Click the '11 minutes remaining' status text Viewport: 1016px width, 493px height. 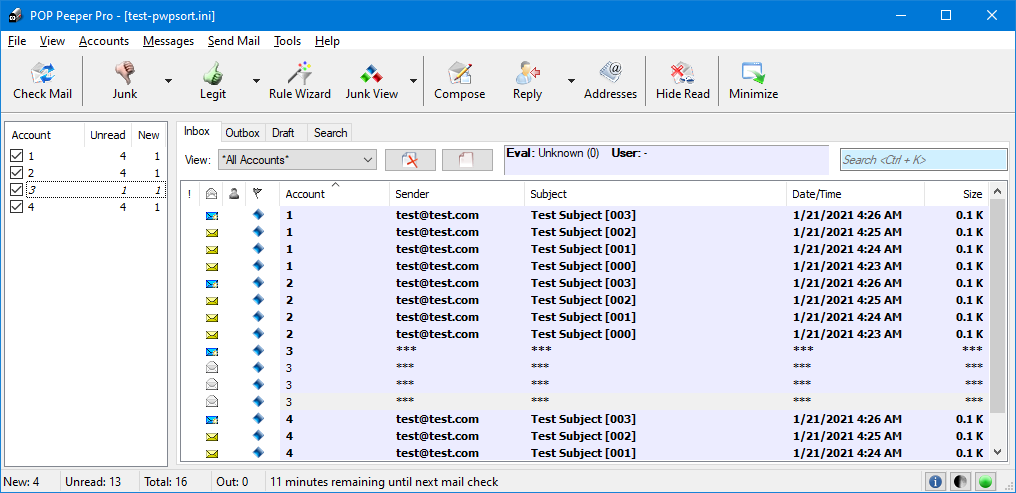pos(384,482)
